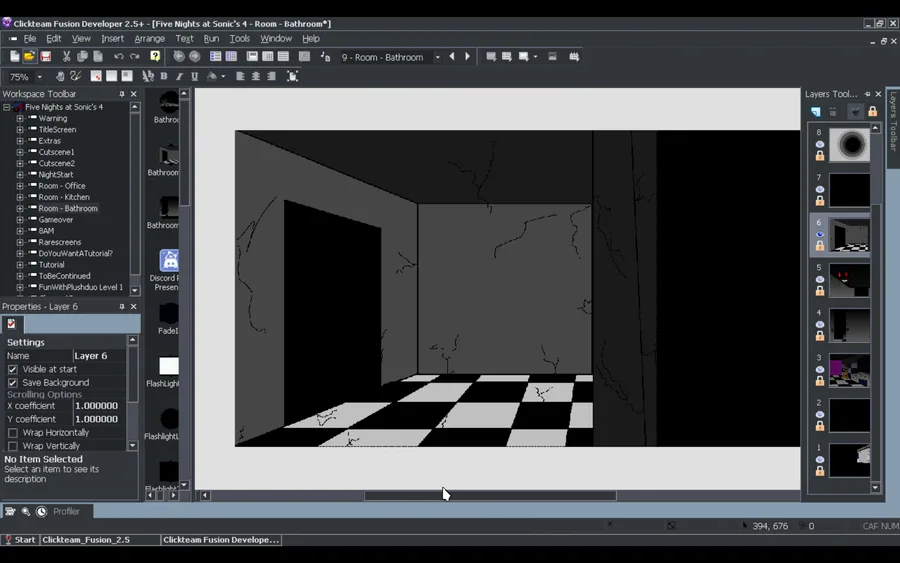Align text right icon

[271, 76]
